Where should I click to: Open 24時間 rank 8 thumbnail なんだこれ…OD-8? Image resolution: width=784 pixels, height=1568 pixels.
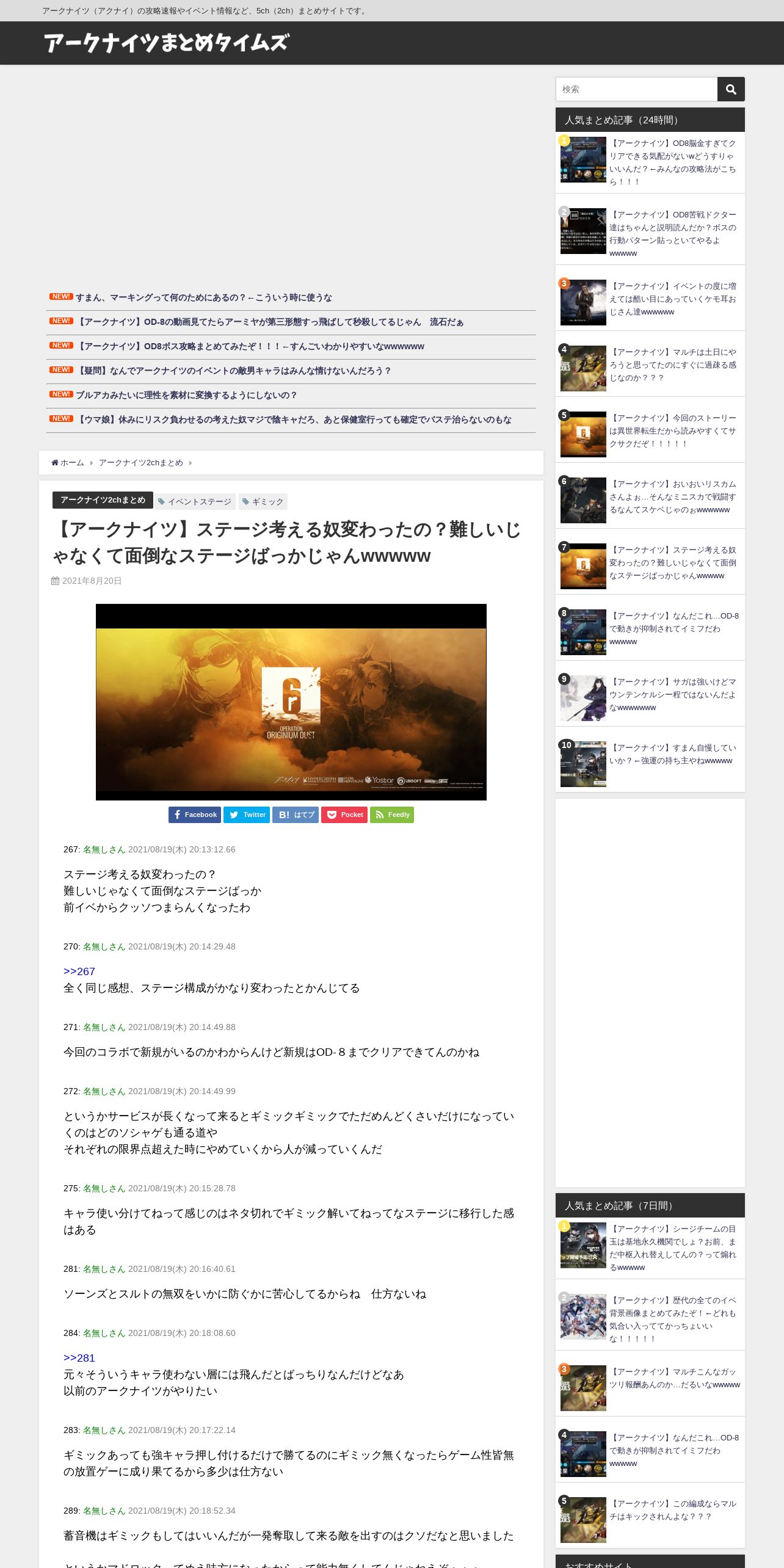click(583, 633)
